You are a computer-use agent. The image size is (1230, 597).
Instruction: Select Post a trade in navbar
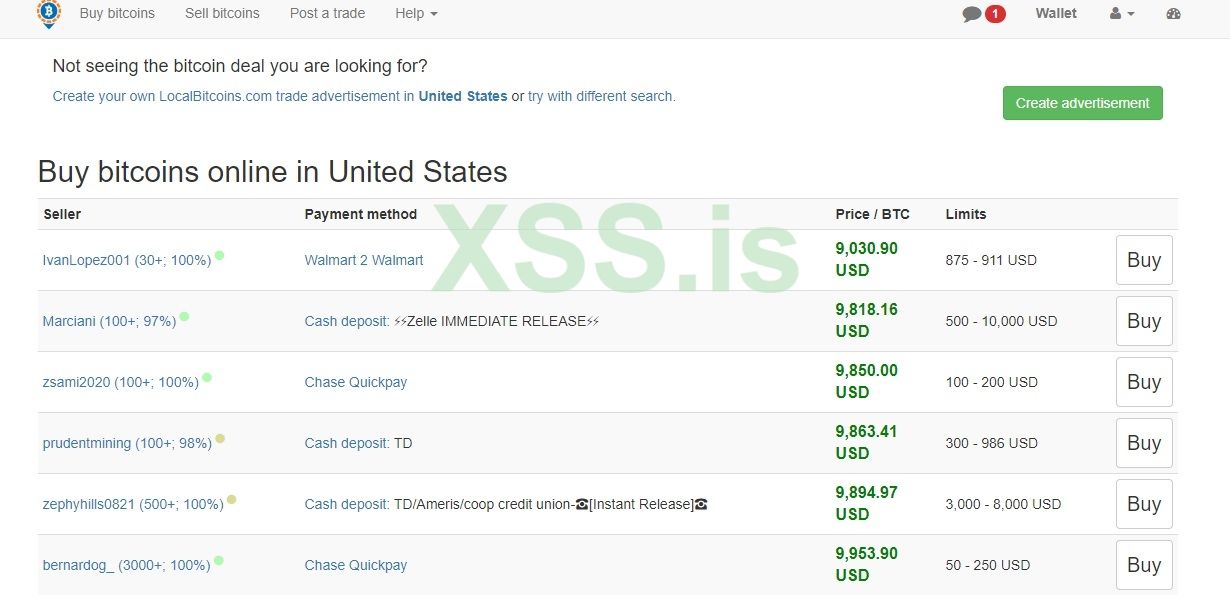327,14
